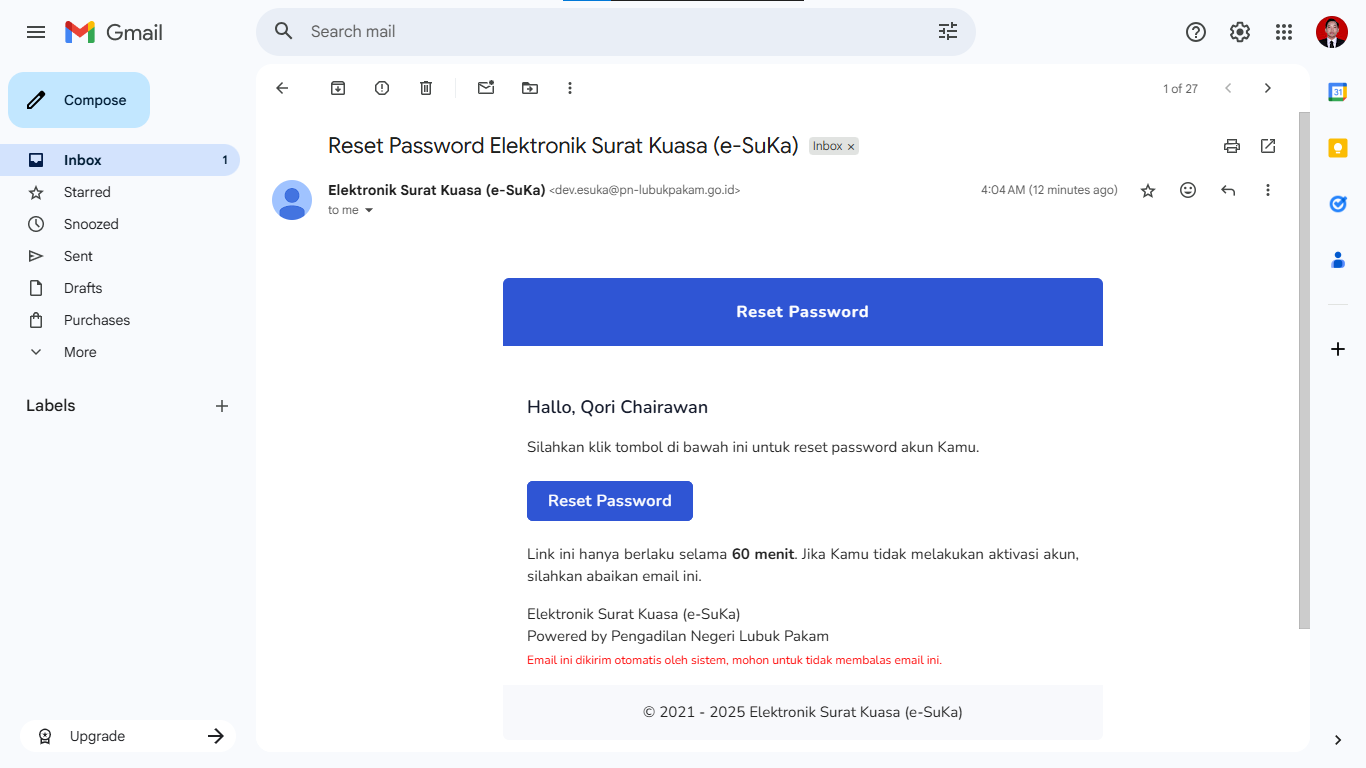Archive this email
The width and height of the screenshot is (1366, 768).
338,88
